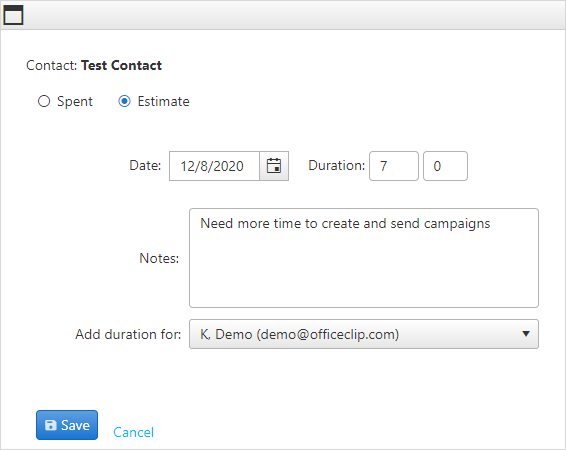Screen dimensions: 566x450
Task: Open the Add duration for dropdown
Action: pos(364,334)
